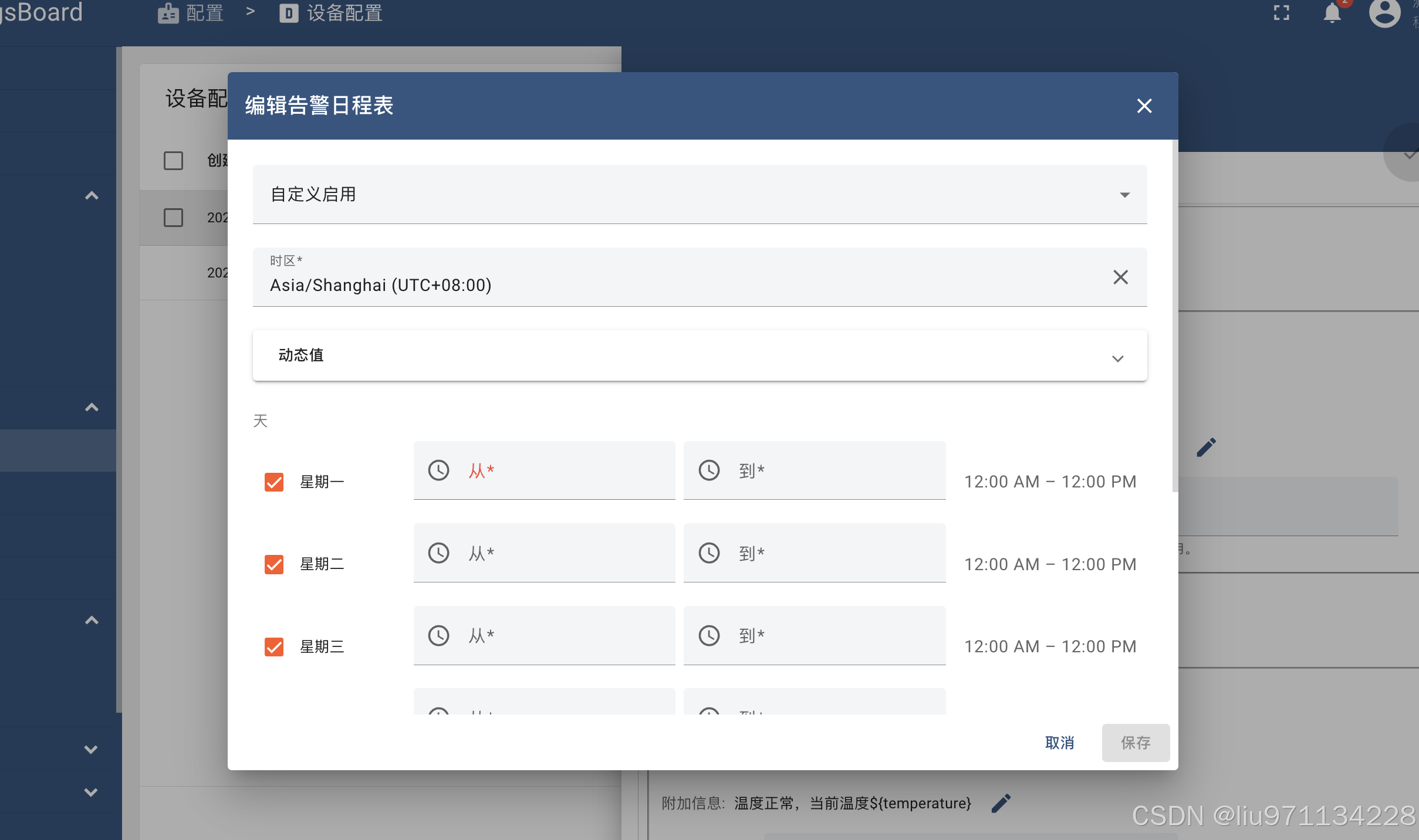1419x840 pixels.
Task: Click the 取消 button
Action: point(1059,743)
